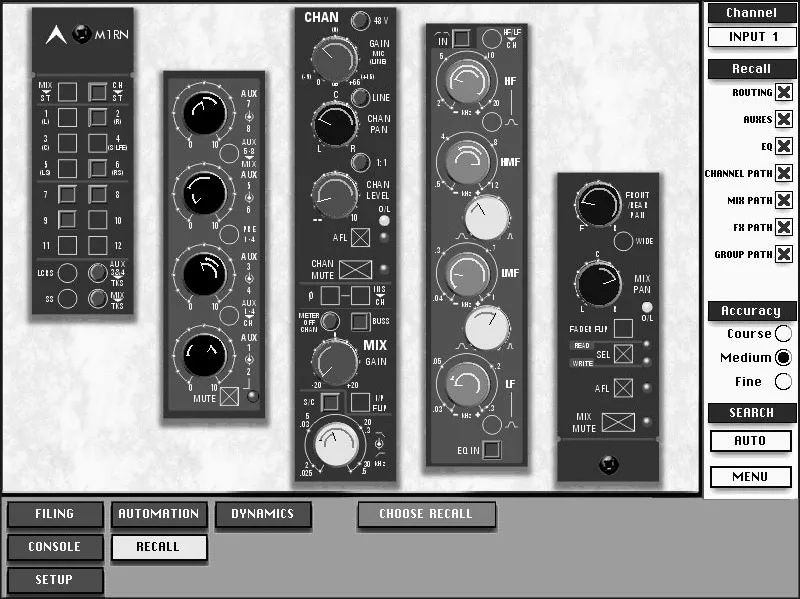Screen dimensions: 800x599
Task: Switch to the AUTOMATION page
Action: click(x=159, y=514)
